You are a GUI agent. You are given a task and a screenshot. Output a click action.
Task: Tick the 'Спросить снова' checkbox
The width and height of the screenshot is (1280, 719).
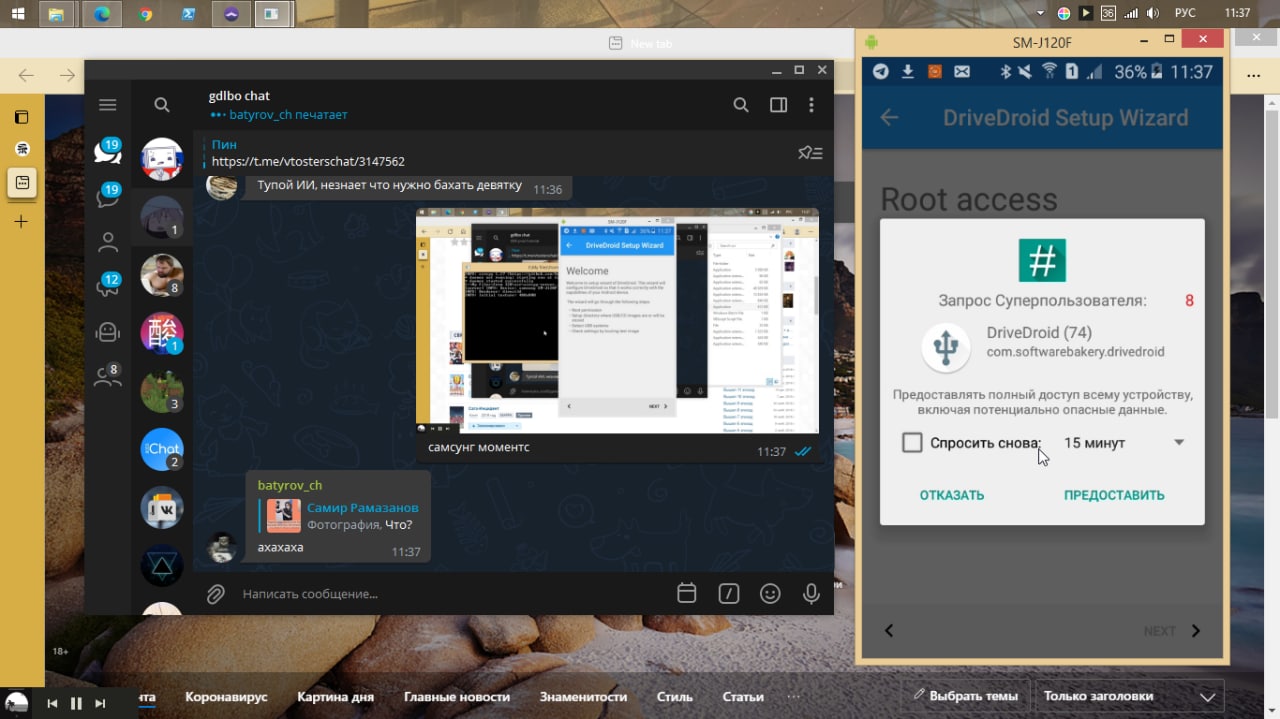pos(912,442)
